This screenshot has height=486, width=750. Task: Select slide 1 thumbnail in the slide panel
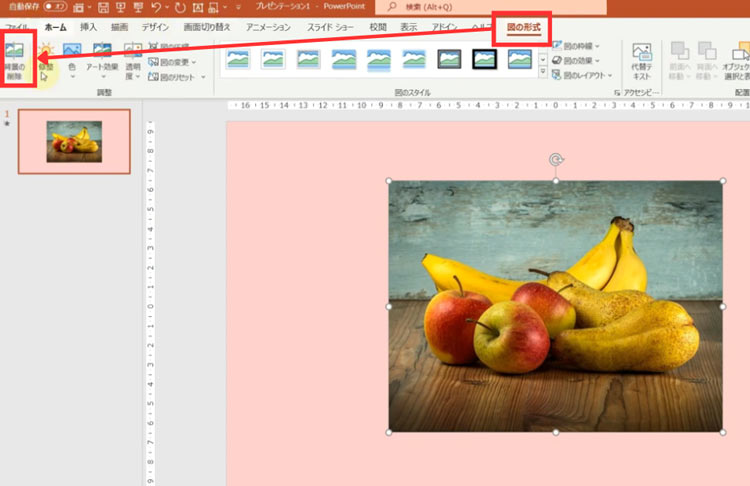pyautogui.click(x=74, y=141)
